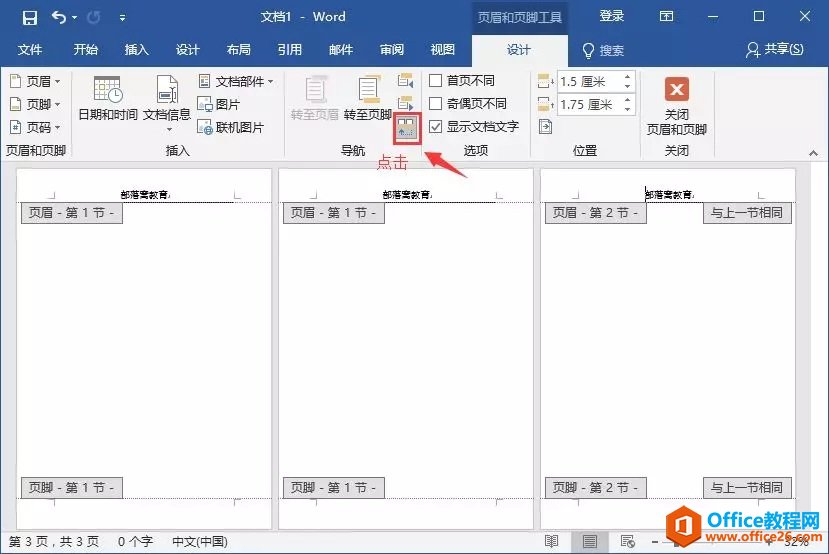Open the 文件 menu

[x=30, y=50]
